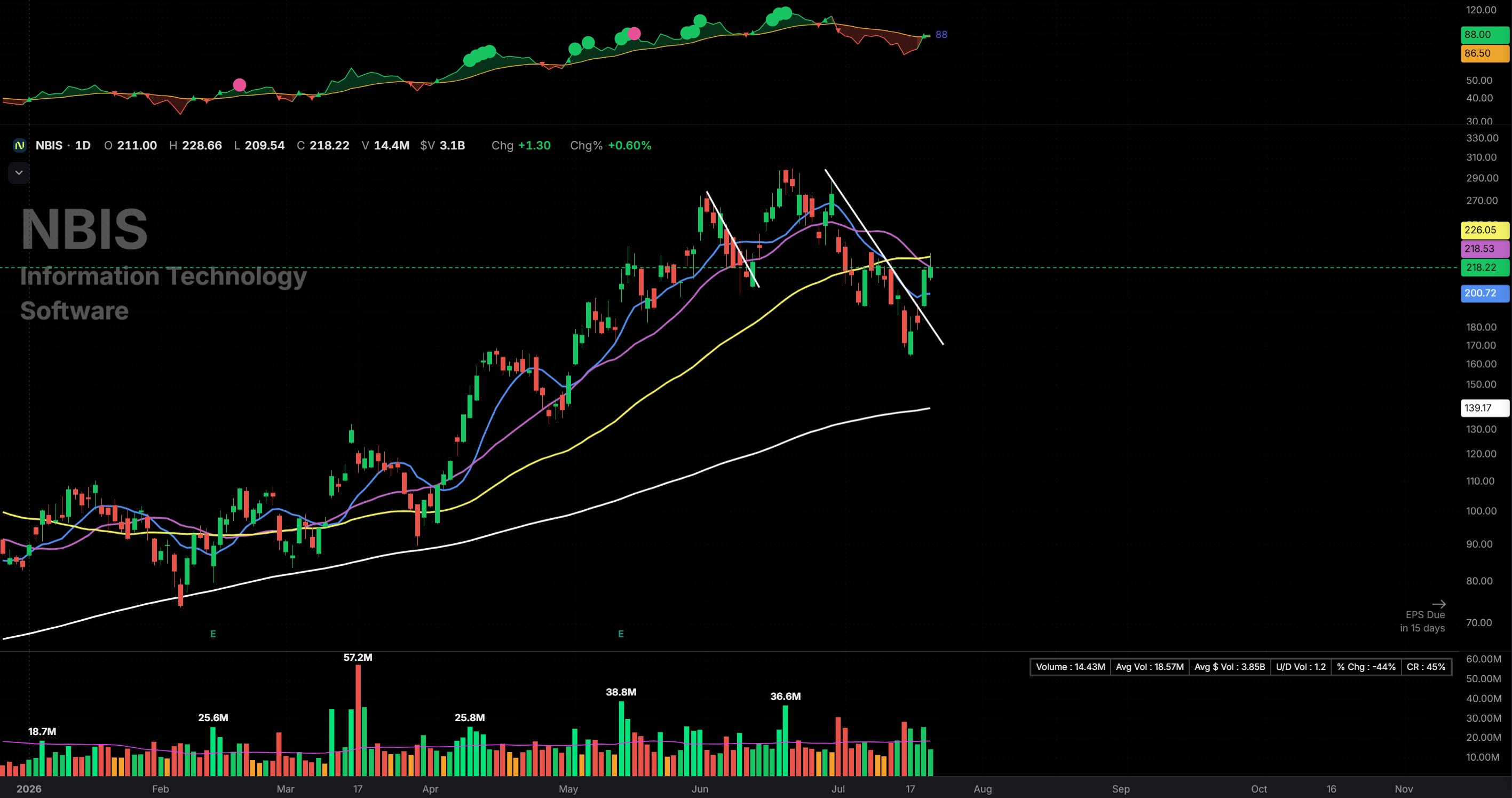Click the Aug label on time axis
The image size is (1512, 798).
983,788
